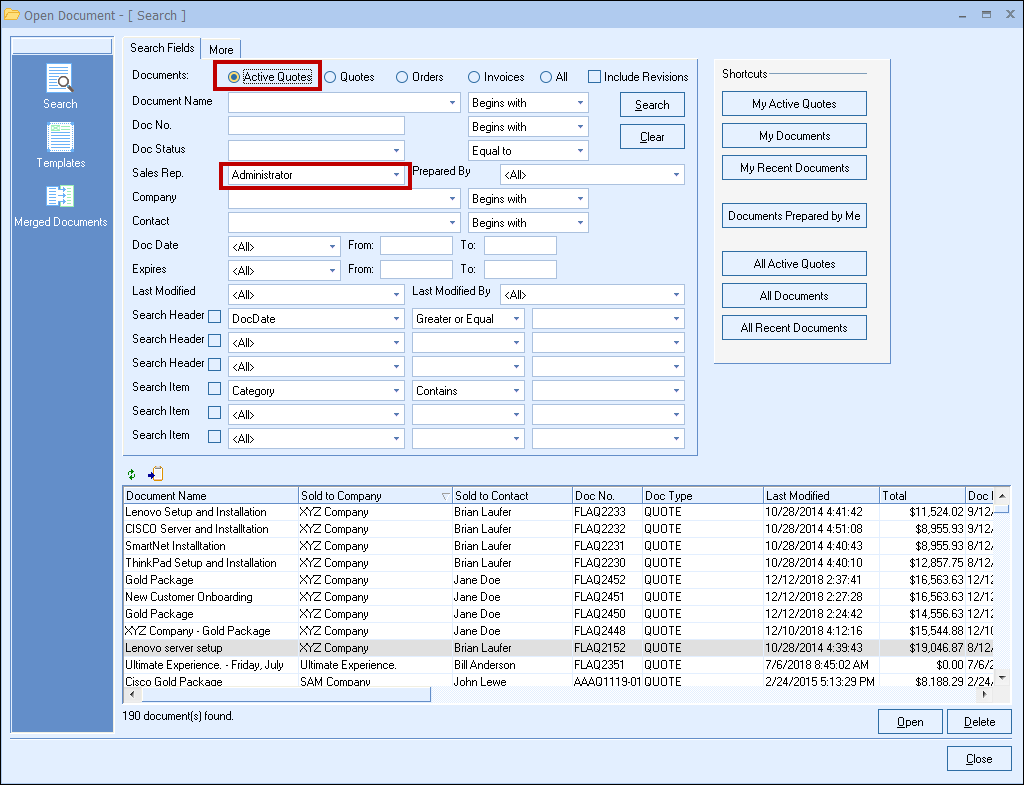The image size is (1024, 785).
Task: Enable the Include Revisions checkbox
Action: pos(594,77)
